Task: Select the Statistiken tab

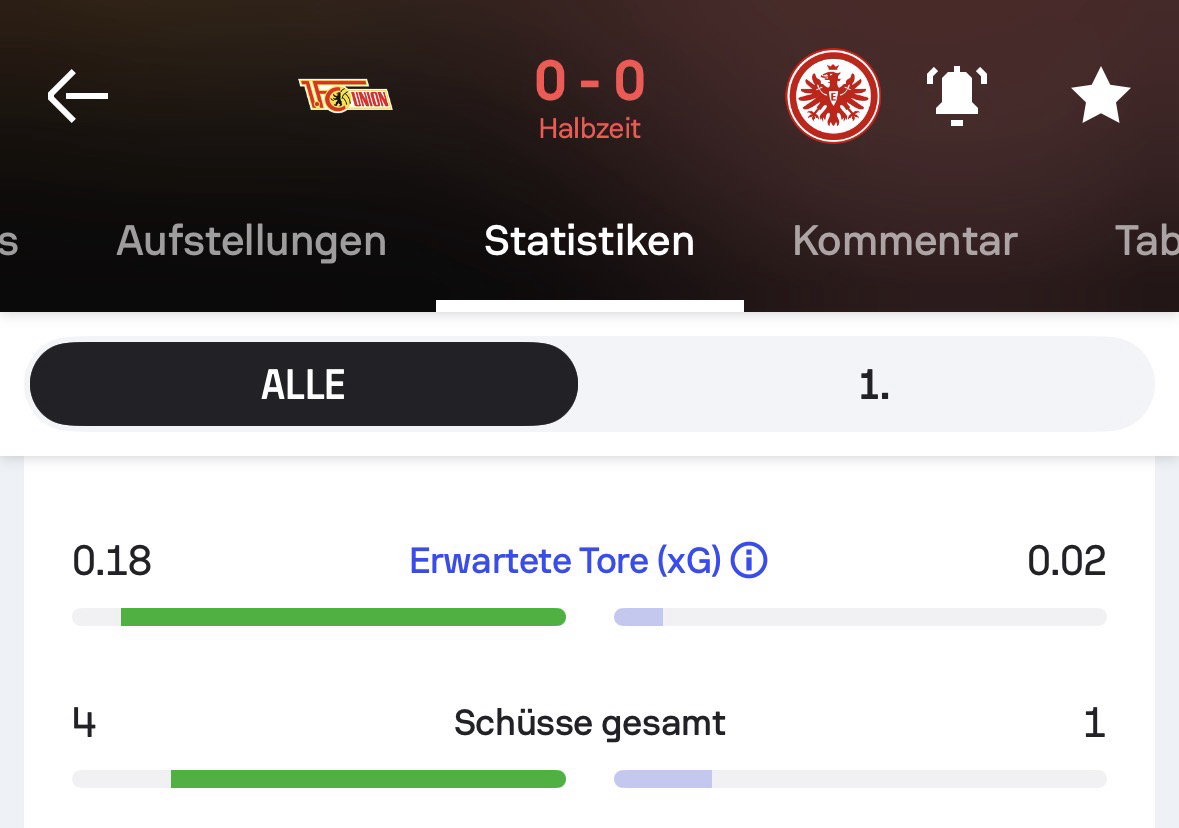Action: pos(589,241)
